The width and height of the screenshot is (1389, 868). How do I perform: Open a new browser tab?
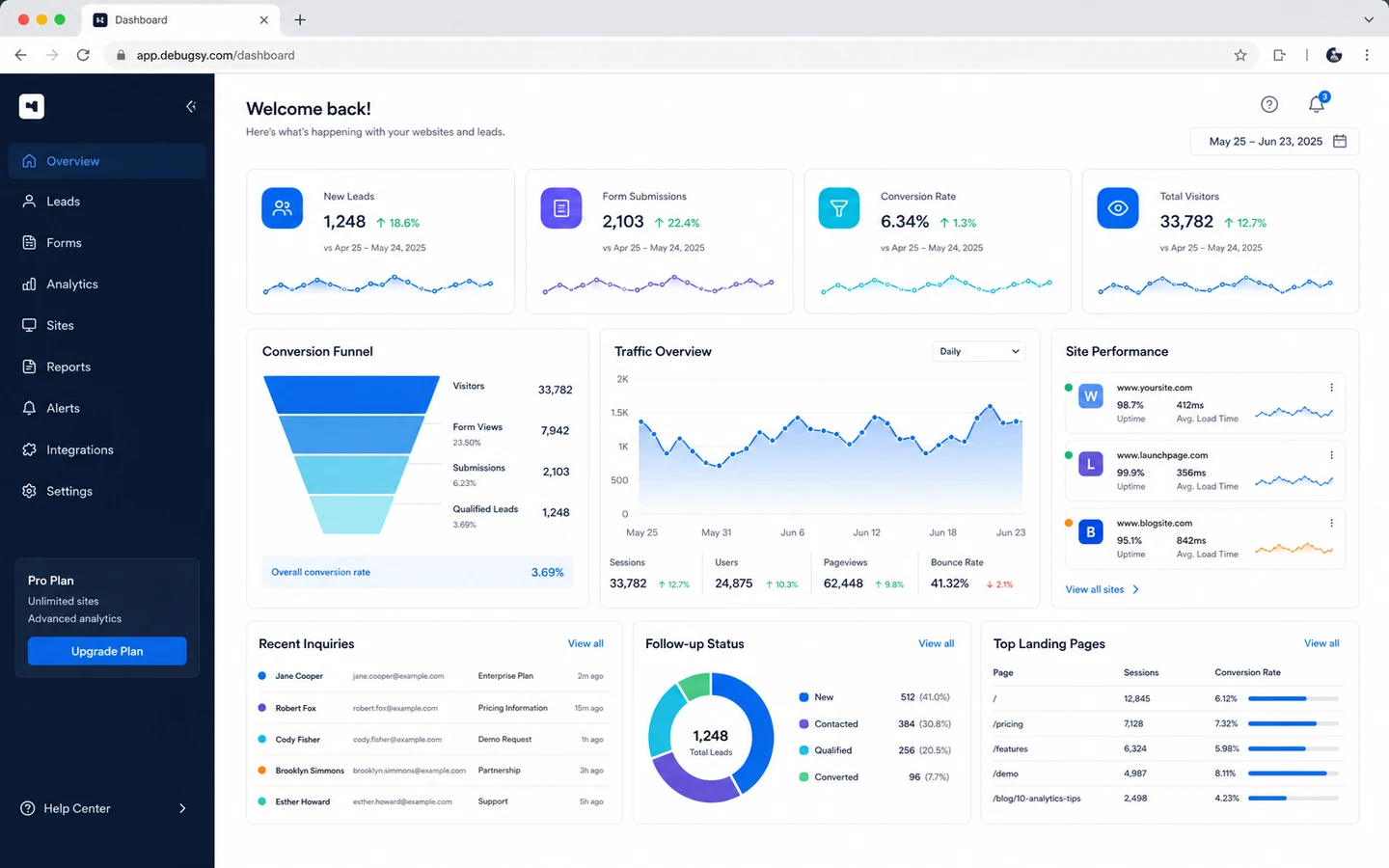click(x=300, y=19)
